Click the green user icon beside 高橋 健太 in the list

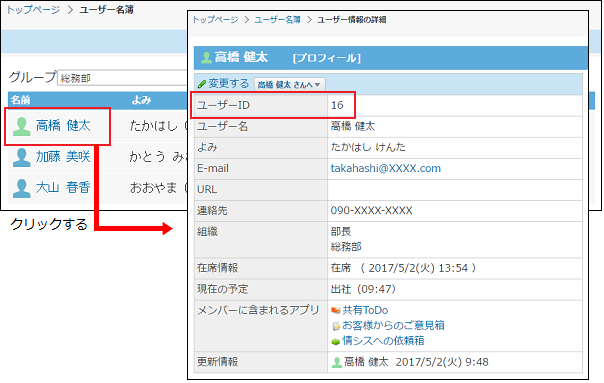22,126
